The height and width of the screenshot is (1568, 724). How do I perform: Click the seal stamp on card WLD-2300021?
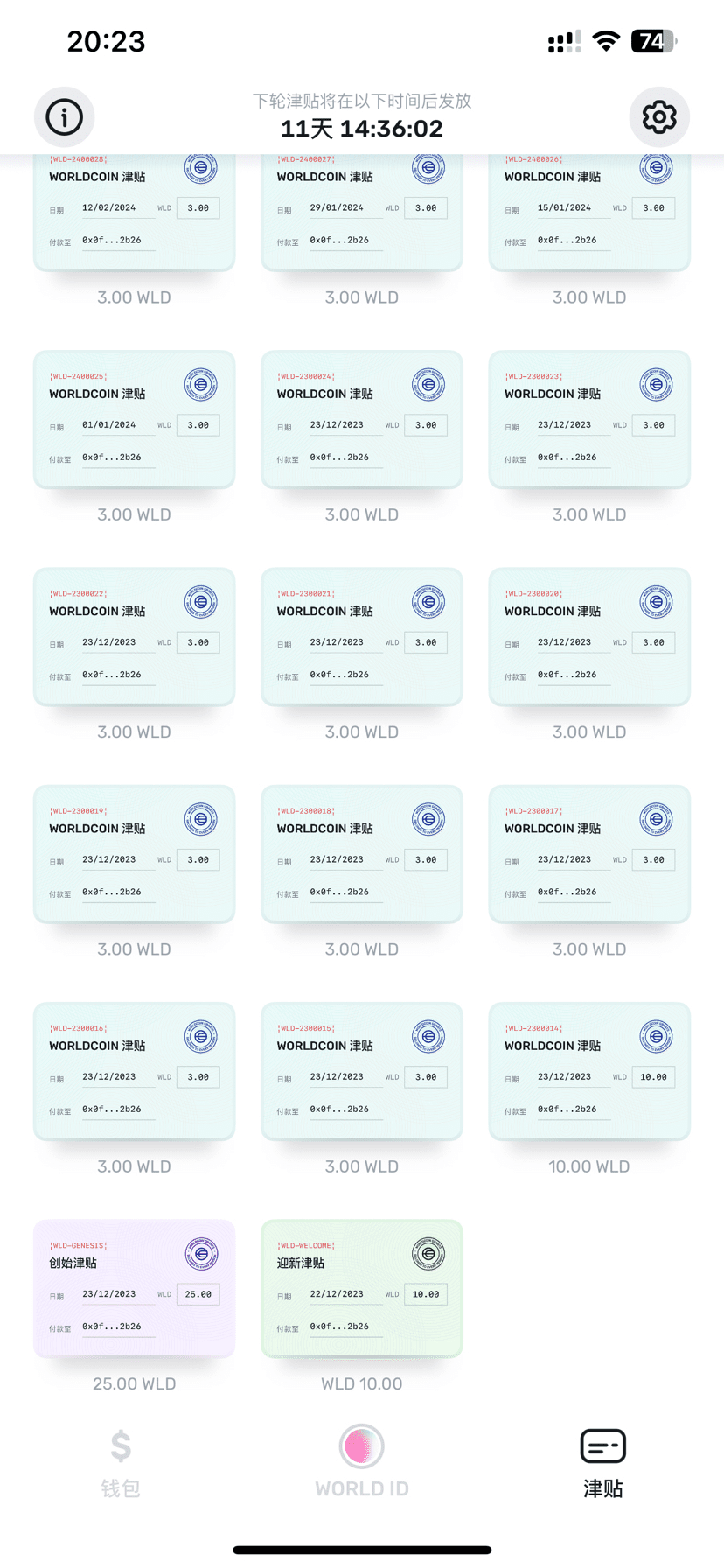[x=428, y=601]
